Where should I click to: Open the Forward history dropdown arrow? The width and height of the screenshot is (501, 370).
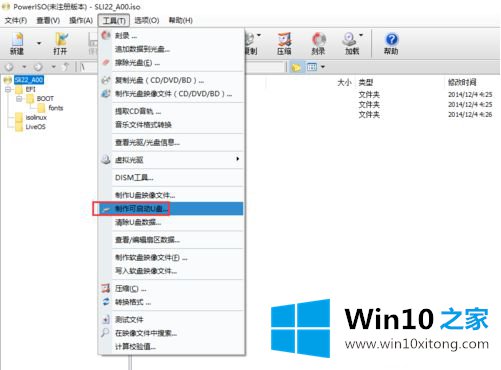point(53,67)
